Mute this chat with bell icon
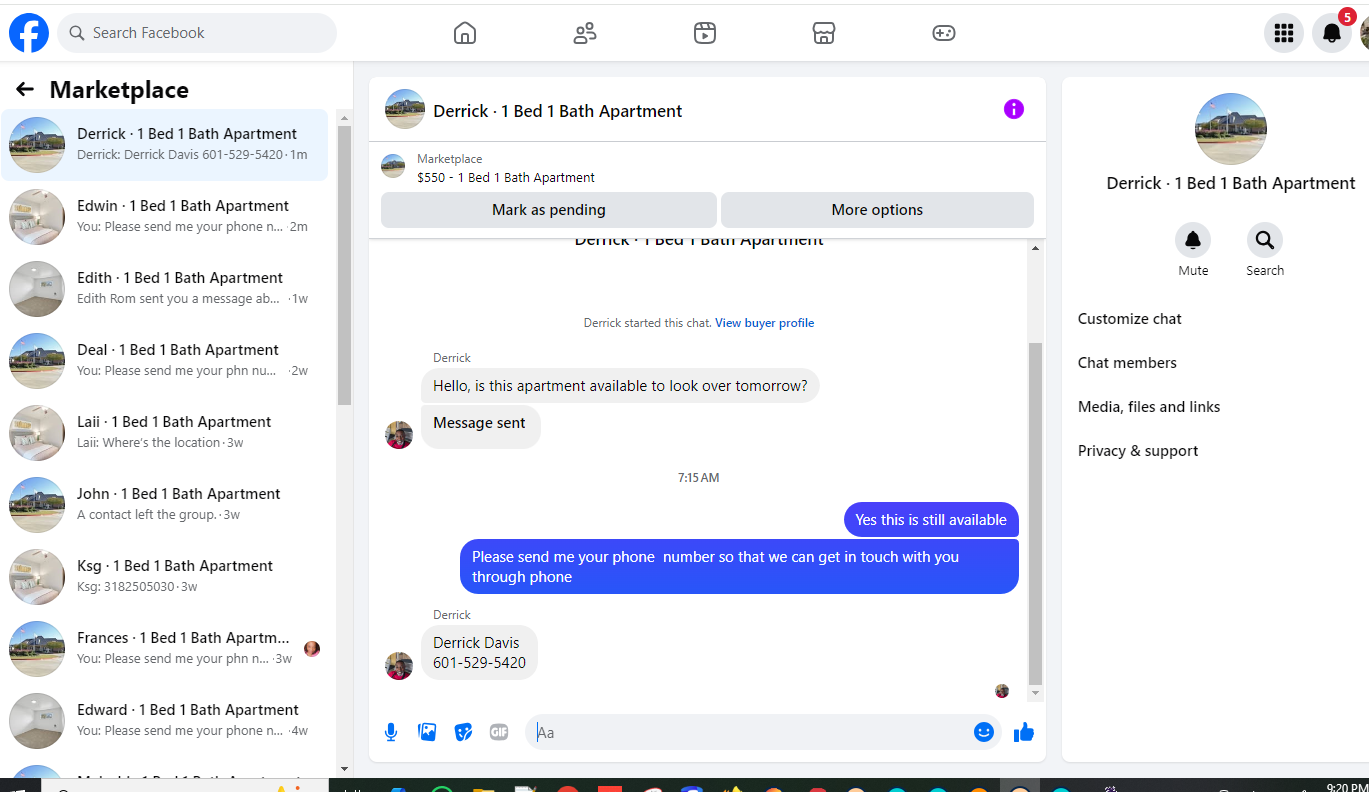Image resolution: width=1369 pixels, height=792 pixels. (1193, 240)
